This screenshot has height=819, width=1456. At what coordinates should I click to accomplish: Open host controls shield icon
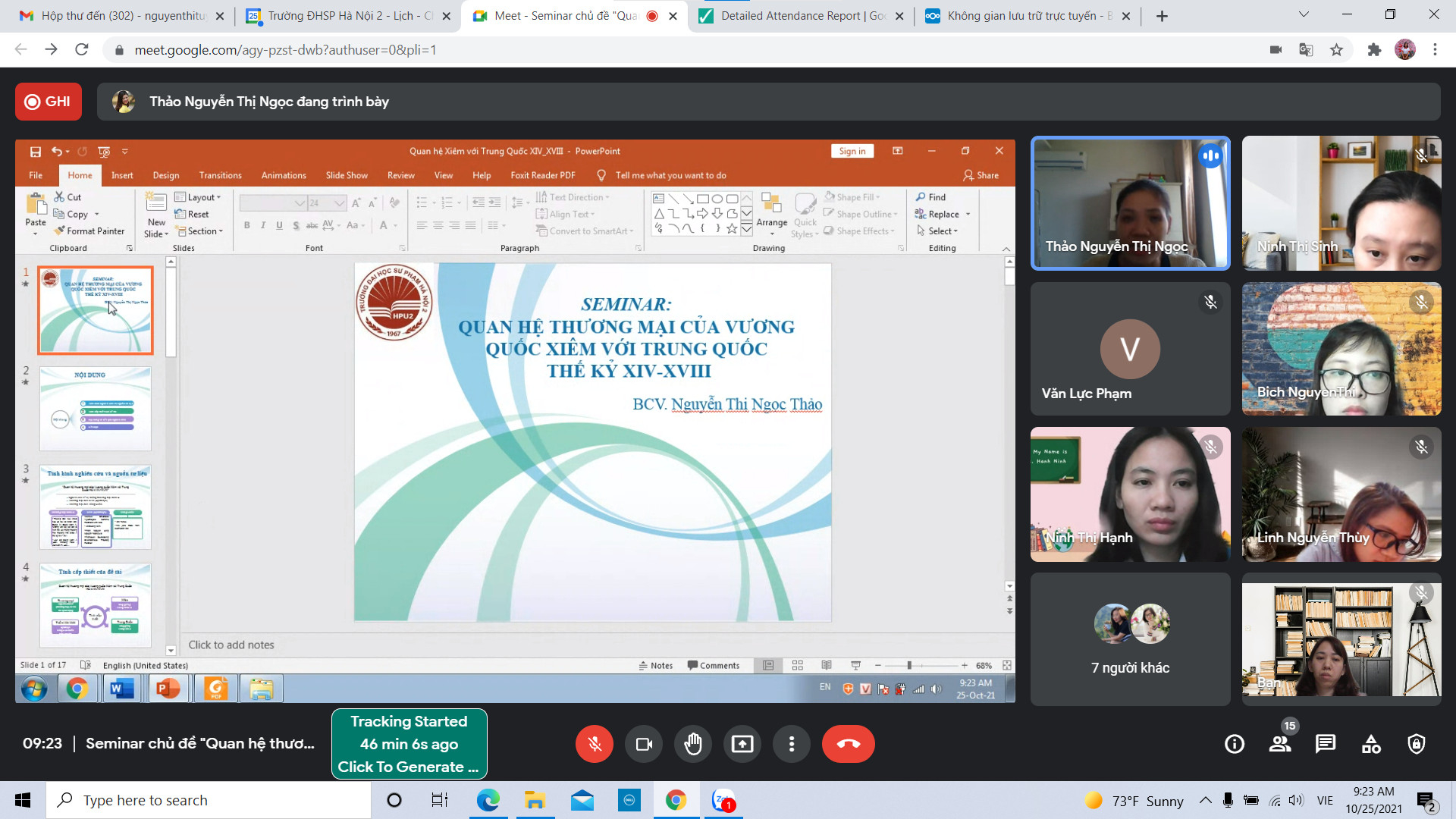coord(1417,744)
